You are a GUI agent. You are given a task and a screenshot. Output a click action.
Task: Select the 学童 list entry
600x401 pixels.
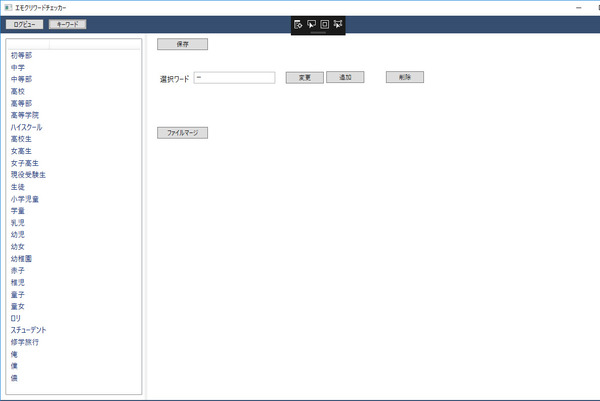tap(18, 211)
